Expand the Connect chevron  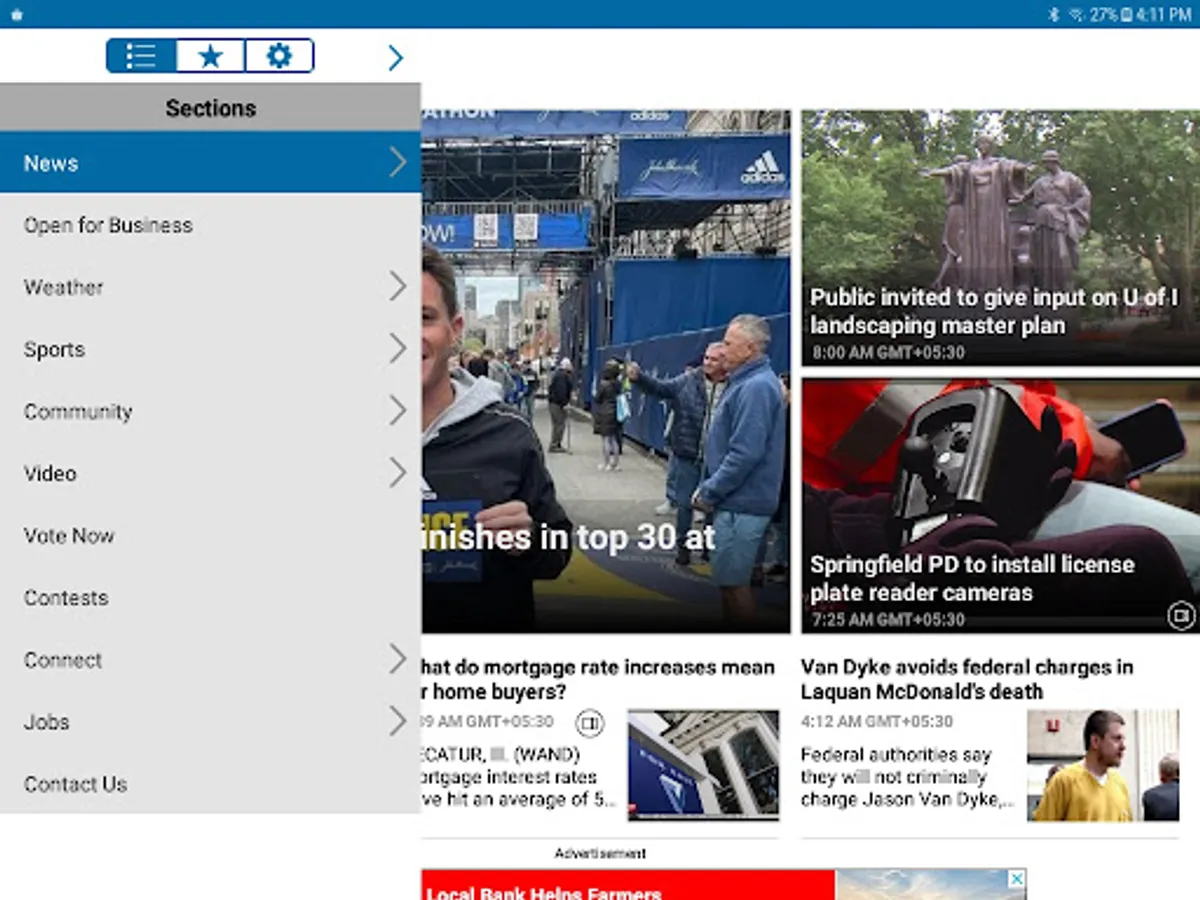[398, 659]
